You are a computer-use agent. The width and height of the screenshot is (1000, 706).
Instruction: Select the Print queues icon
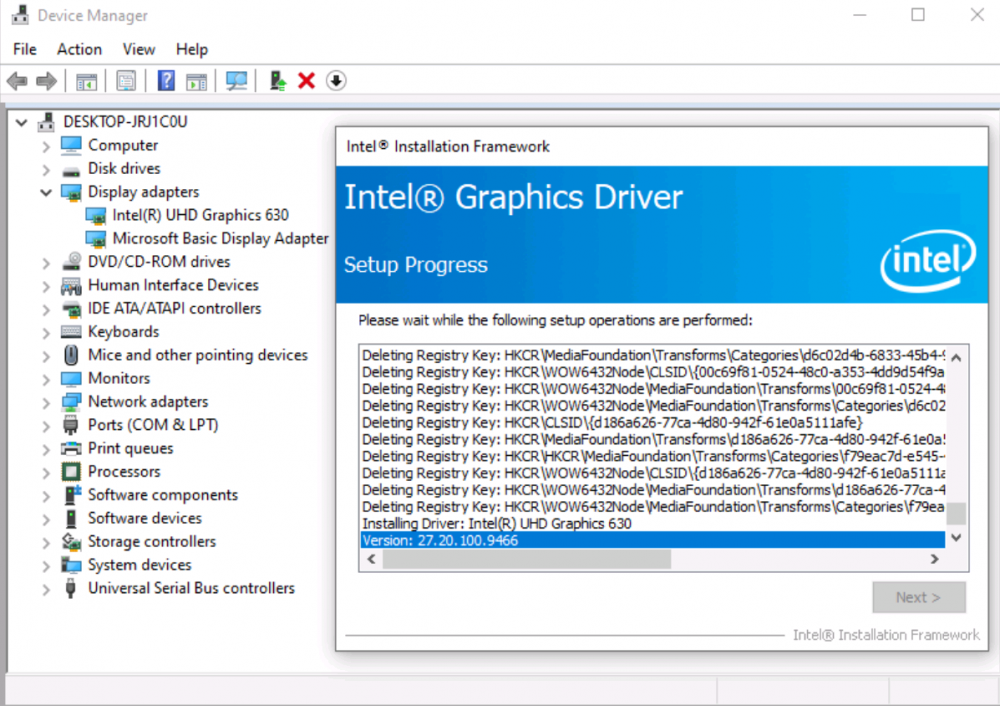coord(71,448)
